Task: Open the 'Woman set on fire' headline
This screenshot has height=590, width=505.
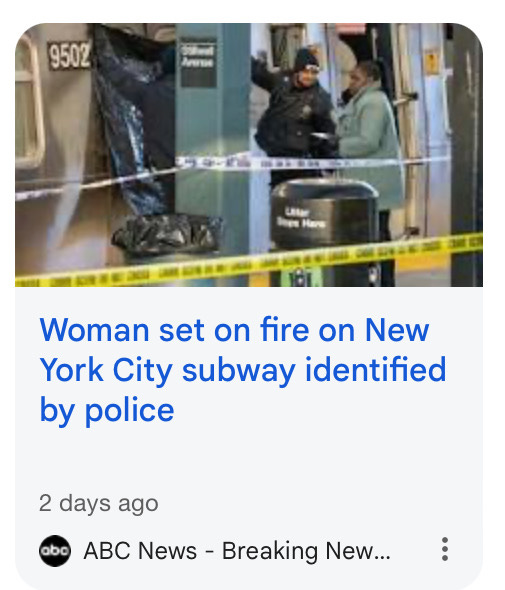Action: [x=243, y=371]
